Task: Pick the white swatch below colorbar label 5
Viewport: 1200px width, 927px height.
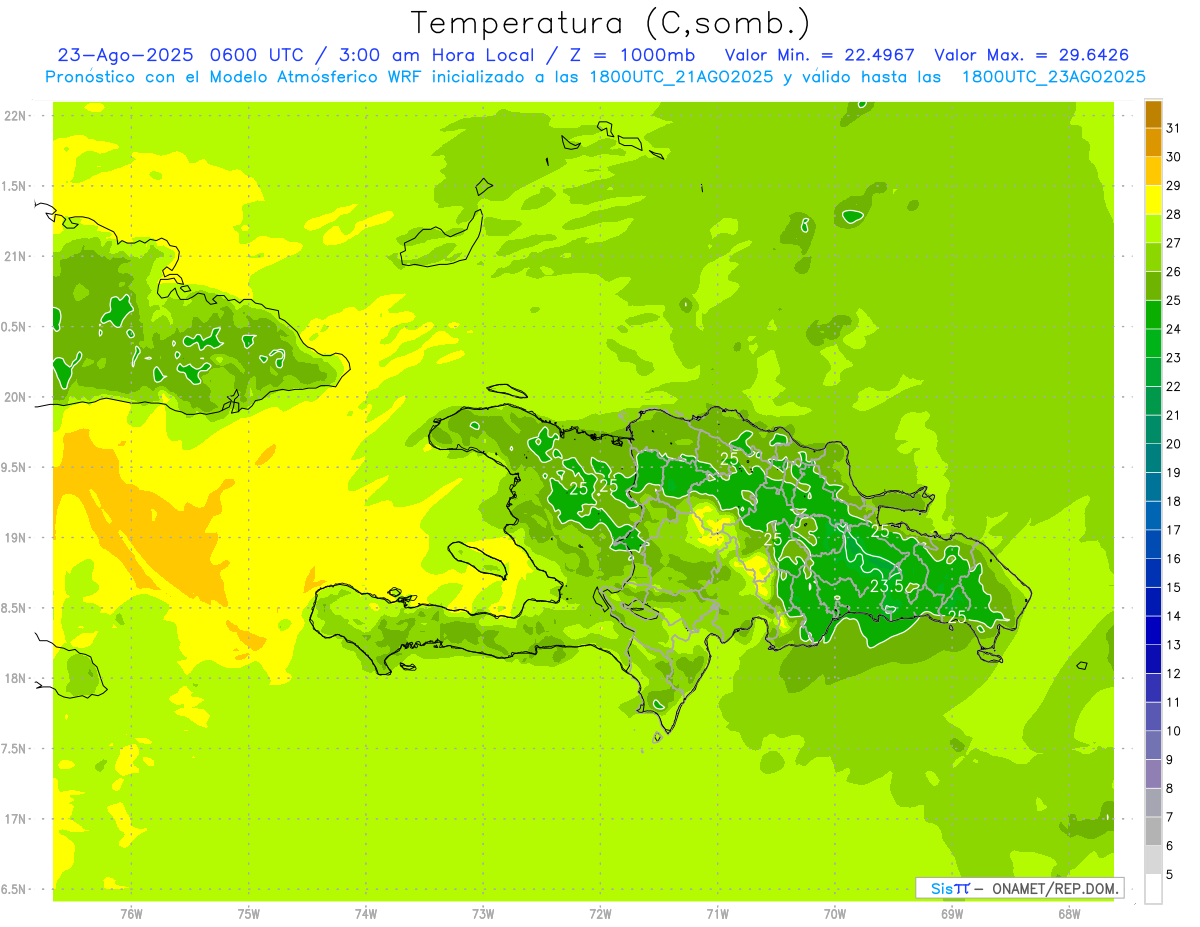Action: coord(1153,889)
